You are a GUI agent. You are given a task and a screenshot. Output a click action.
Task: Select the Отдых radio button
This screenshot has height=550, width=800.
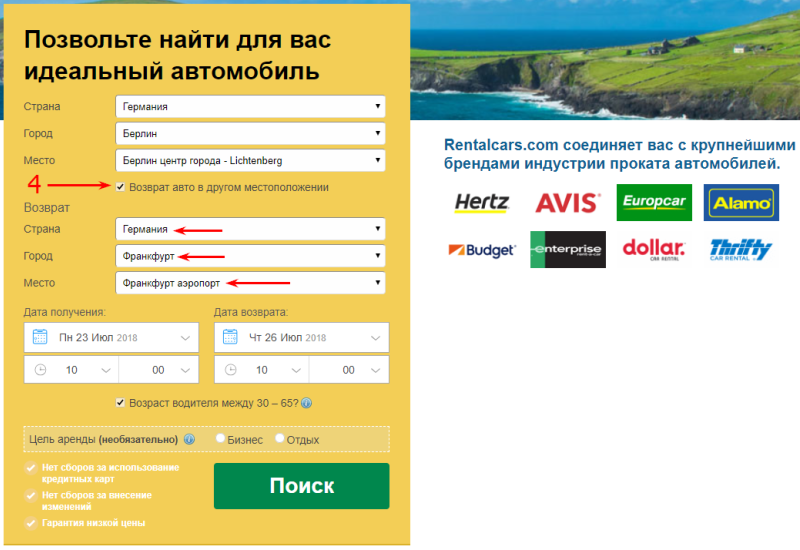click(x=280, y=438)
